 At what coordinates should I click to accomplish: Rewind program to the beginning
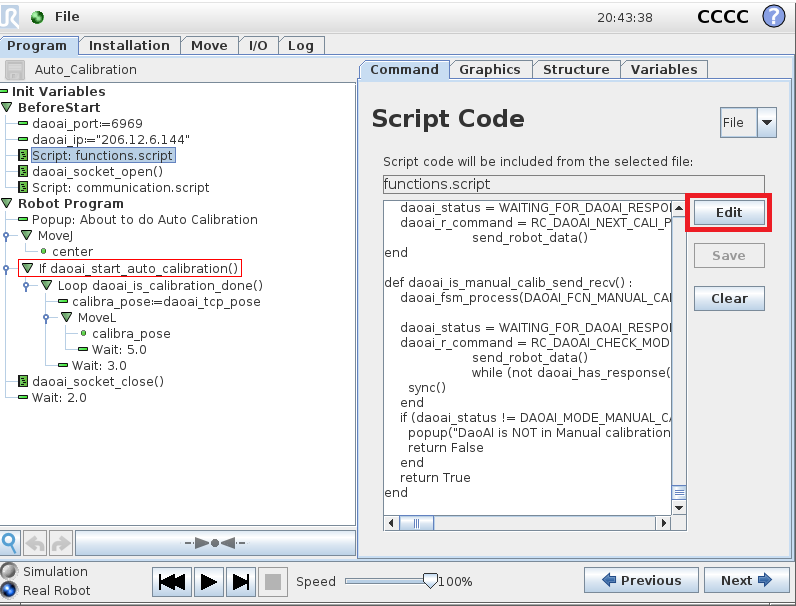pos(172,582)
